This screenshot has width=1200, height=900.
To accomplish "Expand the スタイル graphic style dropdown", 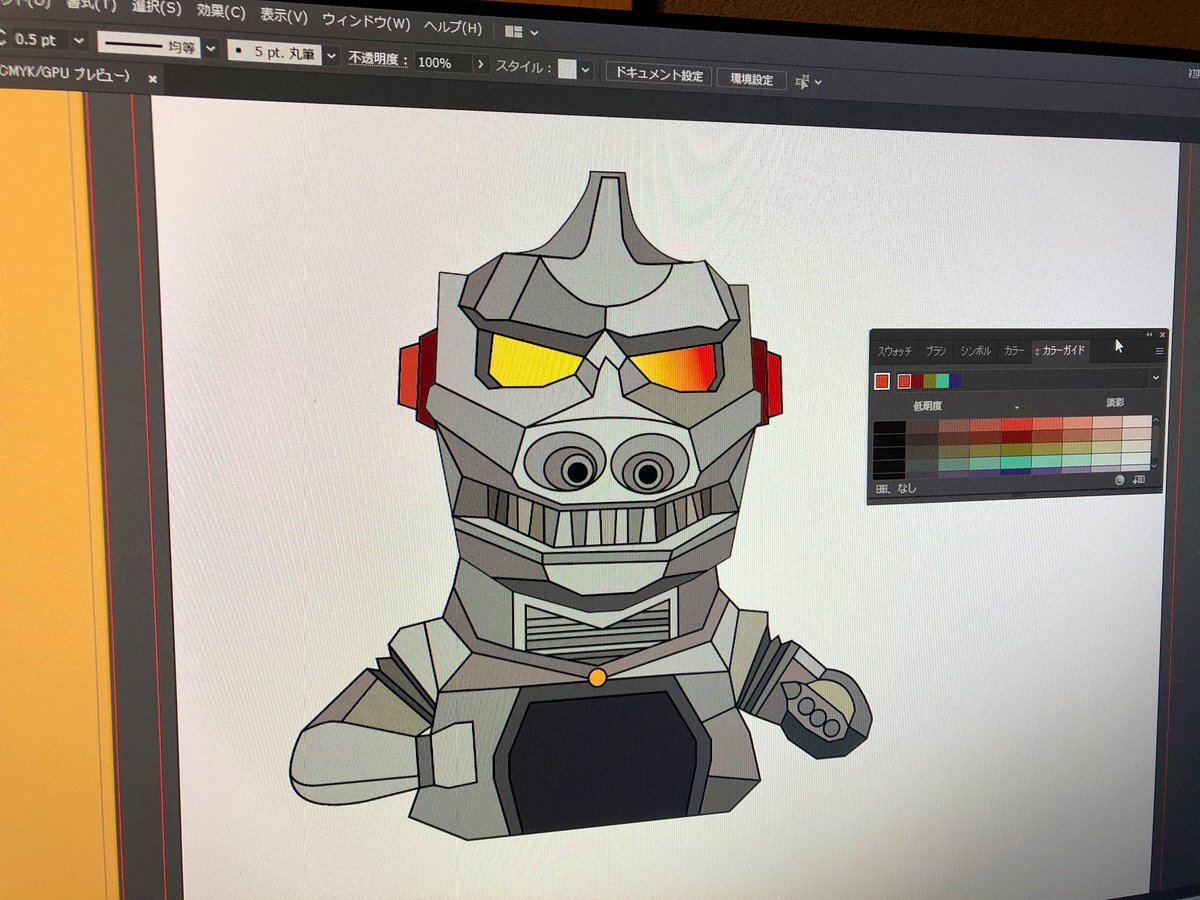I will pyautogui.click(x=586, y=70).
